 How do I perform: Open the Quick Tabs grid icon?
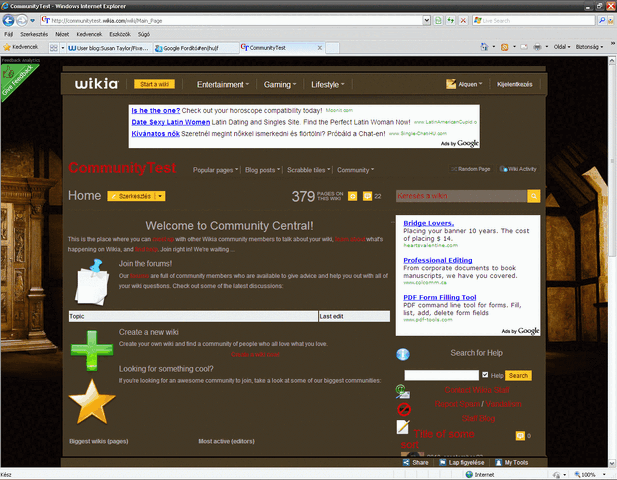tap(54, 48)
